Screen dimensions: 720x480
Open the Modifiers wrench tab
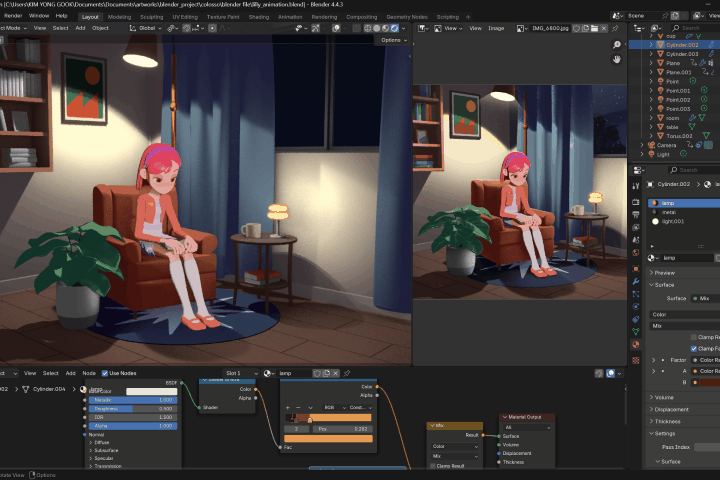click(636, 282)
